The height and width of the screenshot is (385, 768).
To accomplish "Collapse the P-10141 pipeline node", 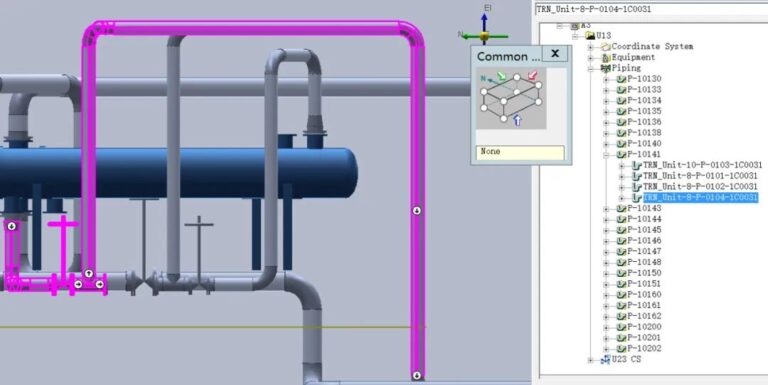I will click(x=606, y=155).
